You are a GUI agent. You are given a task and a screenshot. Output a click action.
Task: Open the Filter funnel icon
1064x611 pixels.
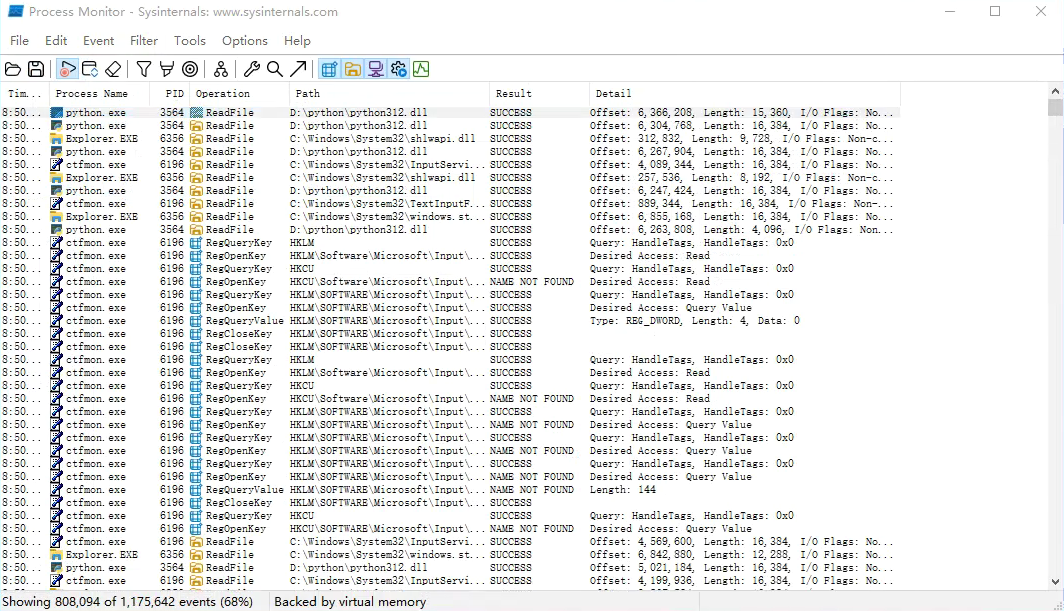[x=144, y=69]
